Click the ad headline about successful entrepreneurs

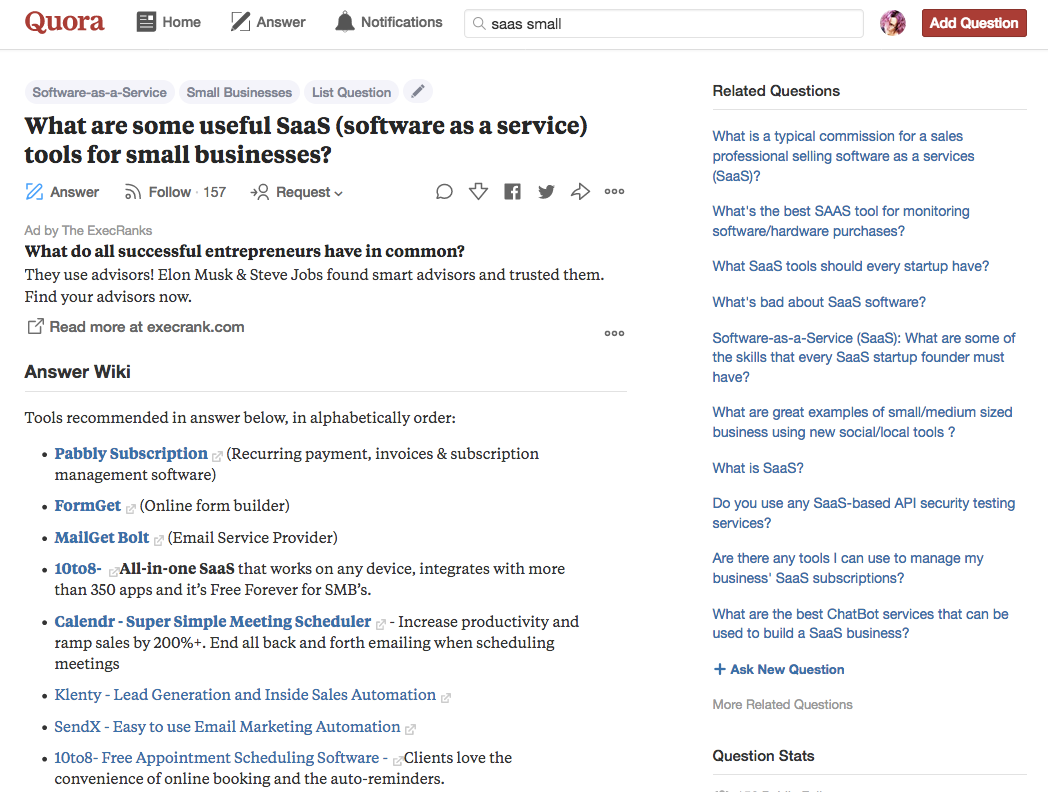click(x=245, y=251)
